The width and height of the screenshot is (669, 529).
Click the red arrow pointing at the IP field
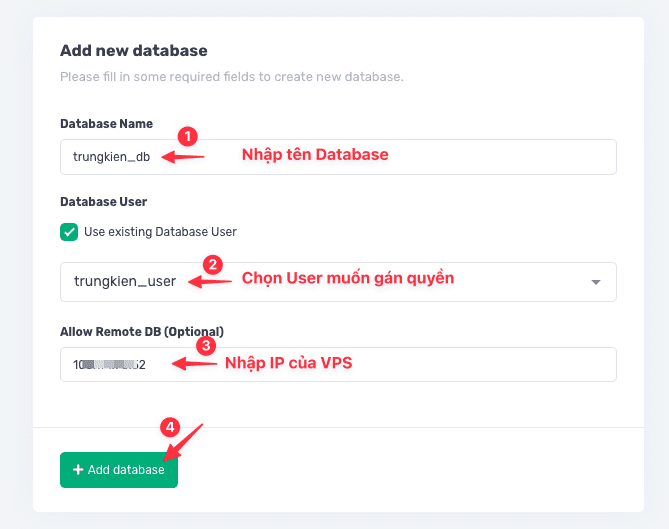coord(193,364)
